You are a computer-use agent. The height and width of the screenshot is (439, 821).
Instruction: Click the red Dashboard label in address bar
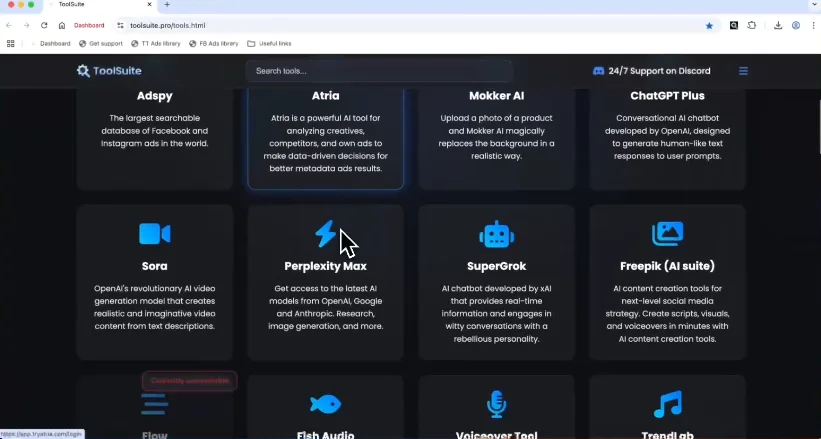pyautogui.click(x=89, y=25)
